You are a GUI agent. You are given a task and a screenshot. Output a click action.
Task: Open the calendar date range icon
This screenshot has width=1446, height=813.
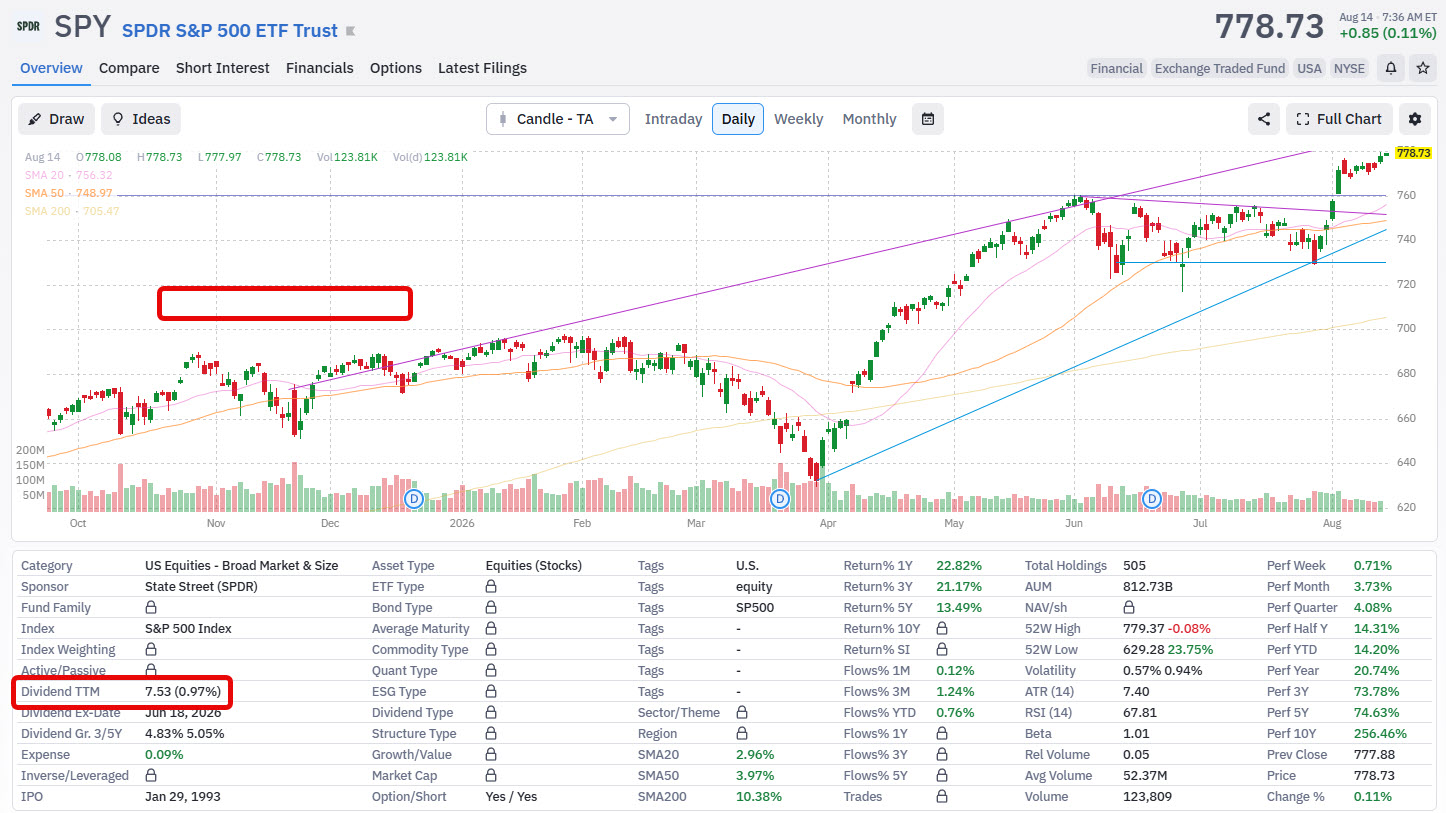tap(928, 119)
